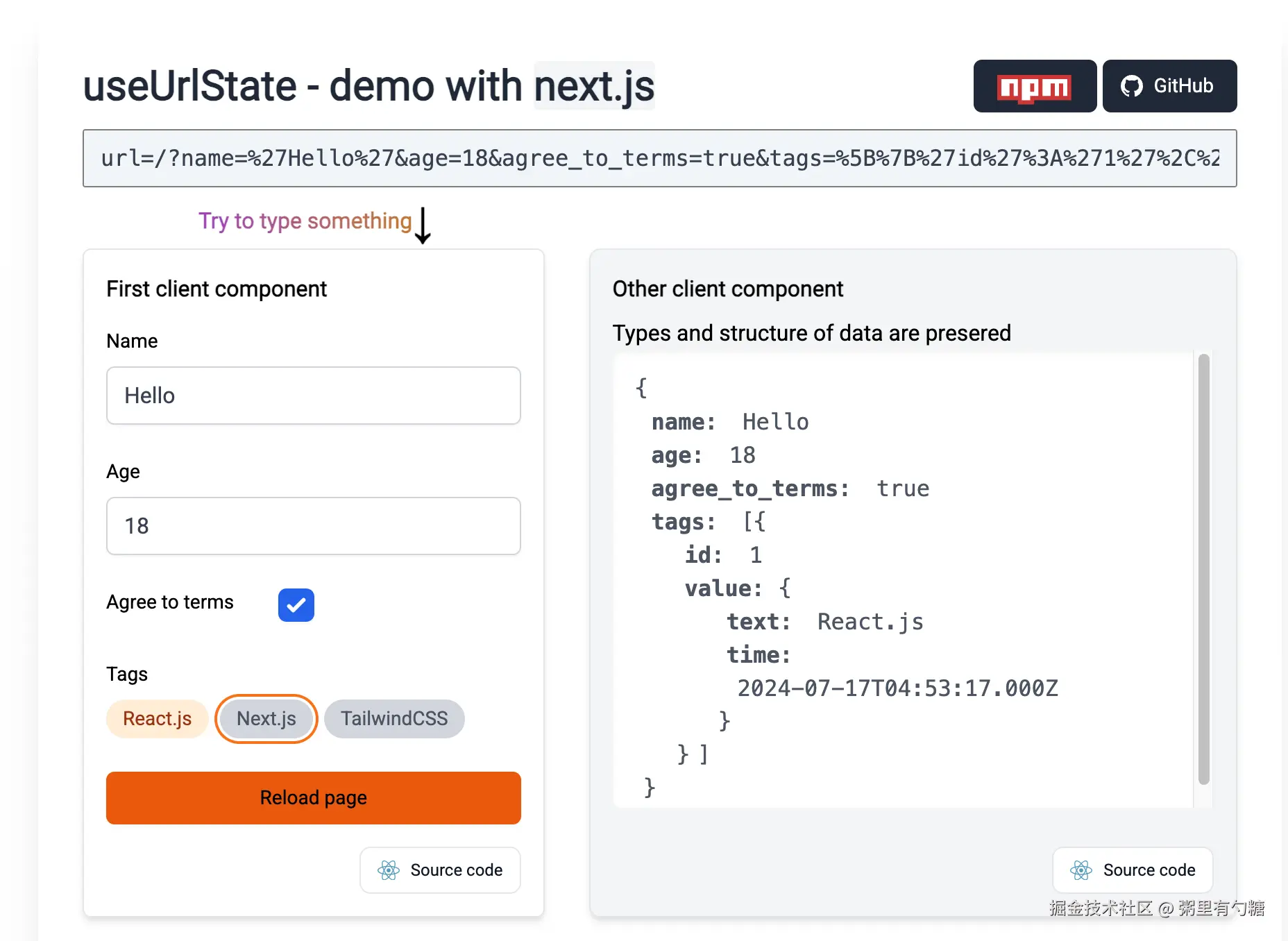Click the GitHub octocat icon
The image size is (1288, 941).
pos(1131,86)
